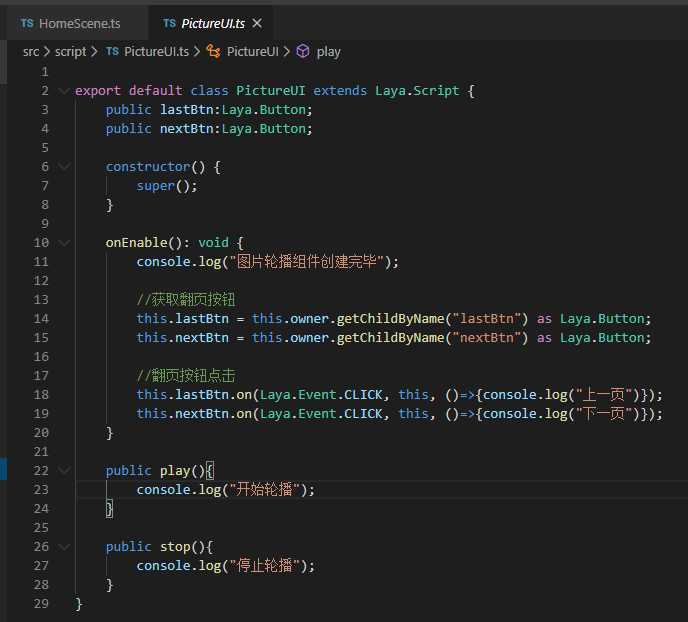Click the comment '//翻页按钮点击'
Screen dimensions: 688x622
click(x=186, y=376)
